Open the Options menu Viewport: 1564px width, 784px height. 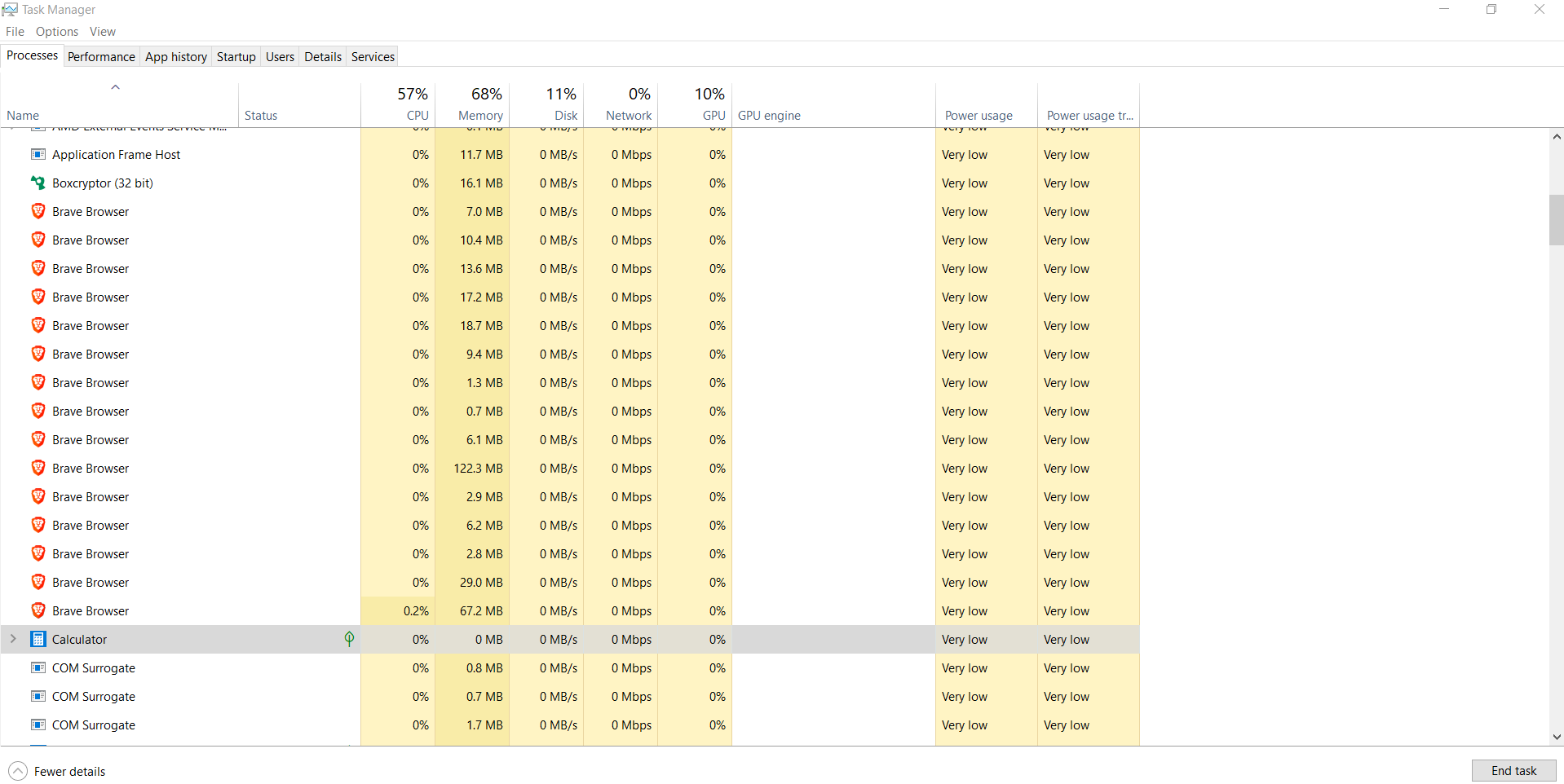(57, 32)
